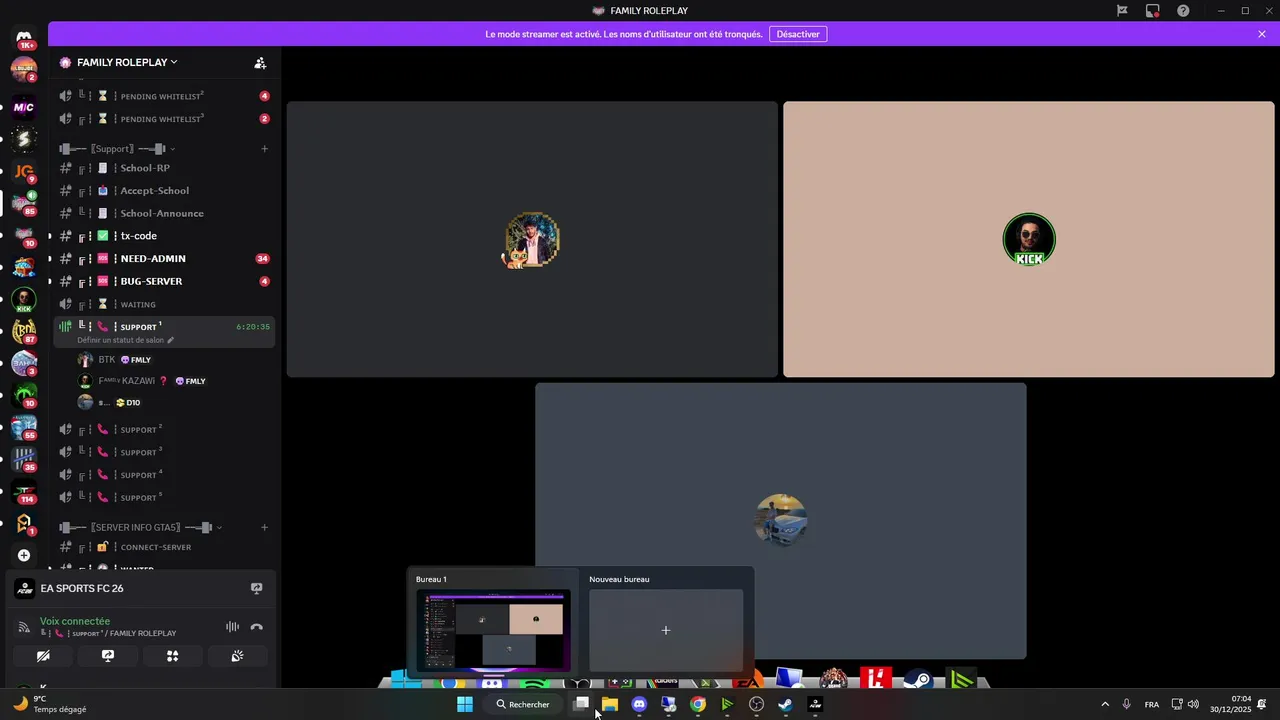
Task: Click the connection quality signal icon
Action: coord(24,627)
